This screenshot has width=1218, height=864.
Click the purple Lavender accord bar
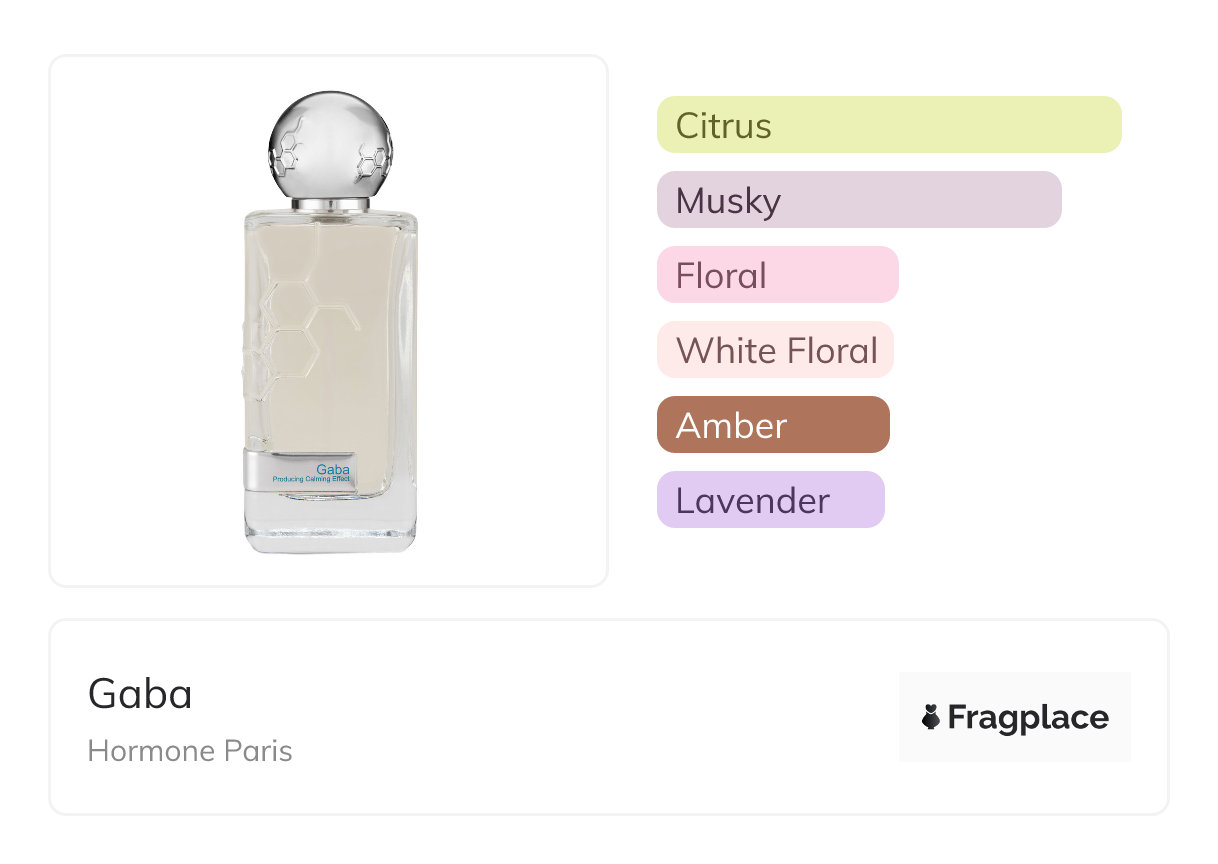(770, 500)
